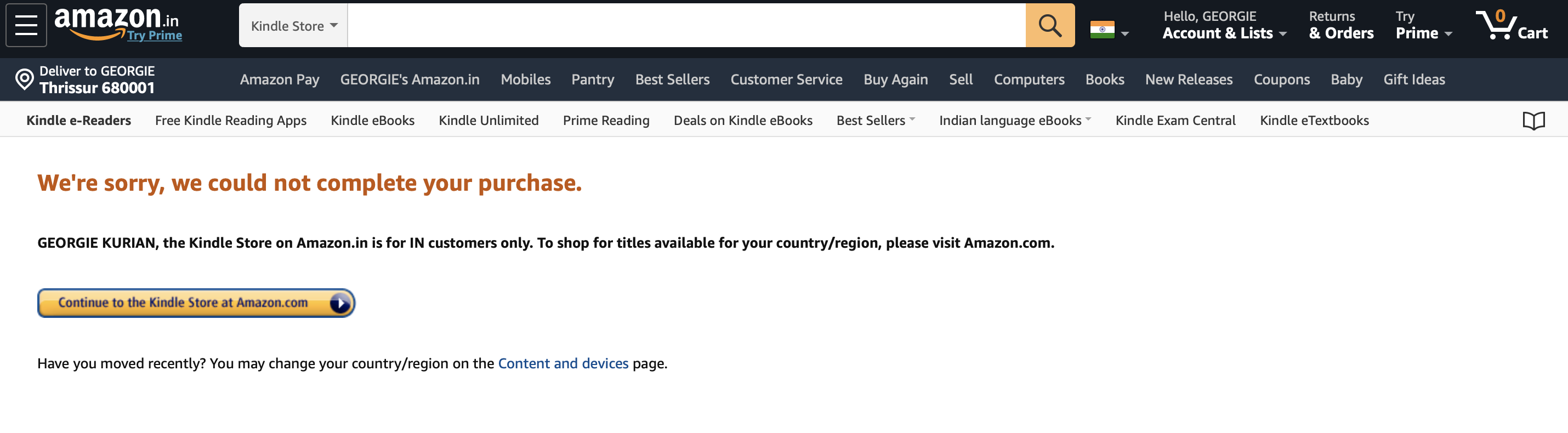Open the Content and devices page link
The image size is (1568, 433).
(563, 363)
